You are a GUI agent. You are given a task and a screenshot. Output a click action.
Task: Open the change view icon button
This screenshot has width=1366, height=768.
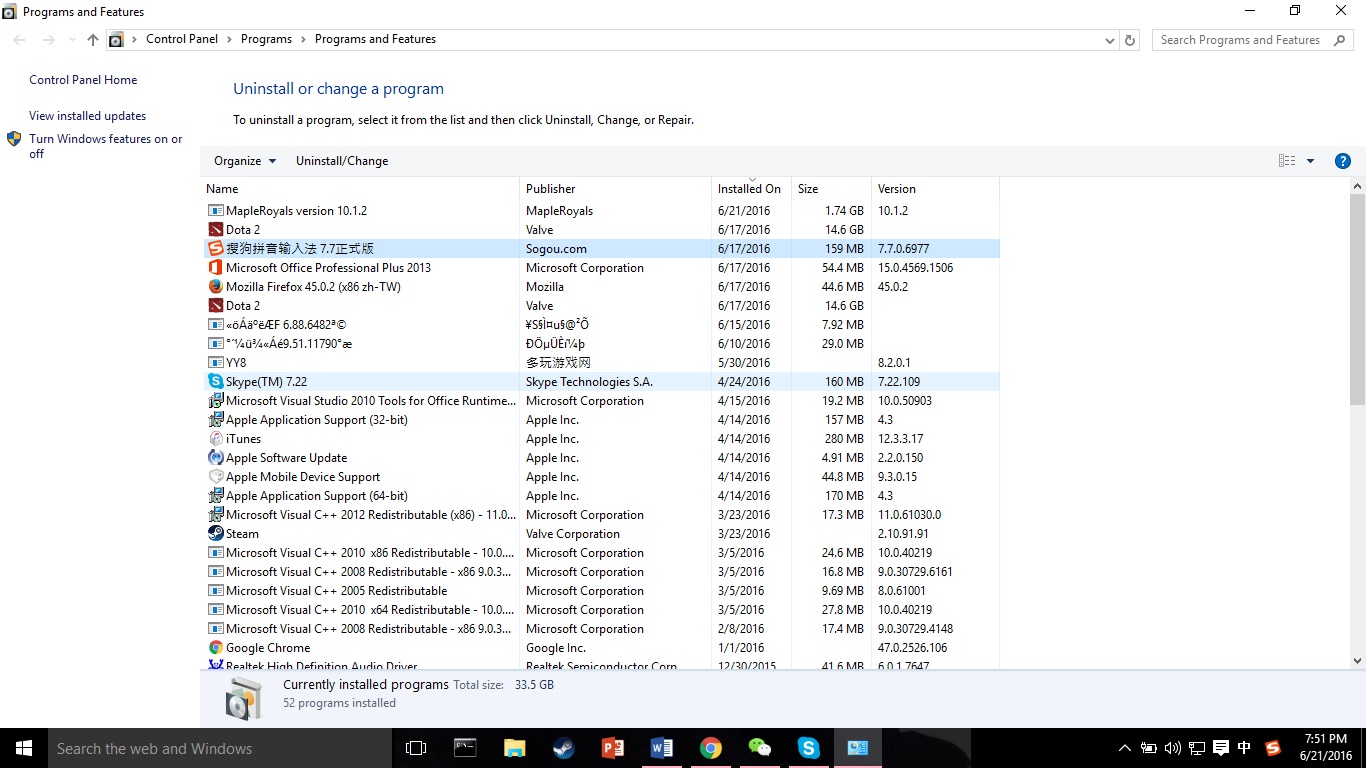pos(1287,161)
